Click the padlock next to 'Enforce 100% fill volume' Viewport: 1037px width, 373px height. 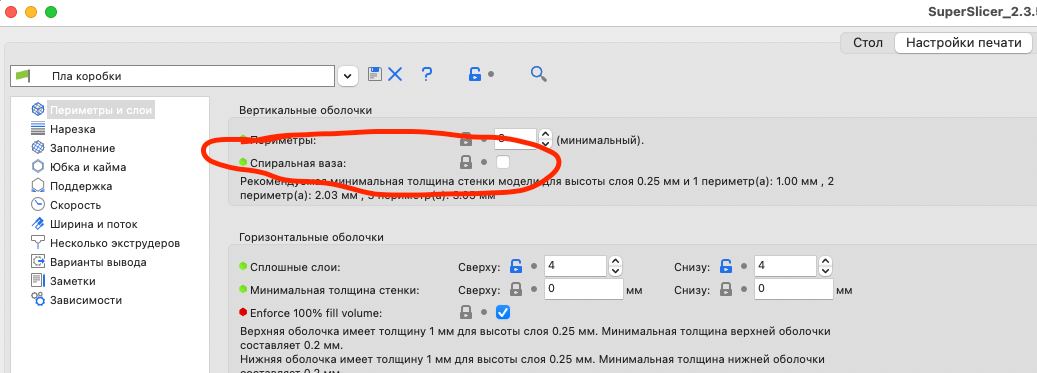coord(466,312)
